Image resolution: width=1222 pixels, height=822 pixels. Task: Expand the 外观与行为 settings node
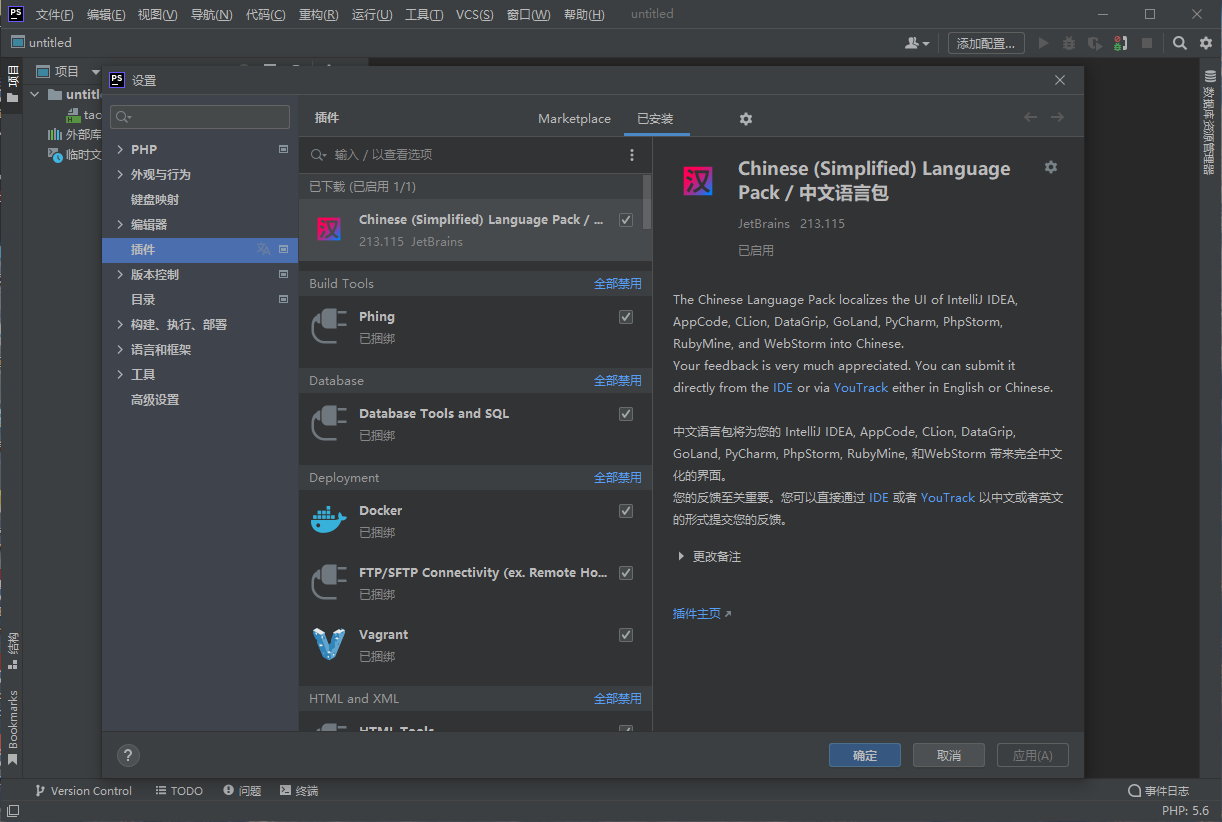click(120, 174)
